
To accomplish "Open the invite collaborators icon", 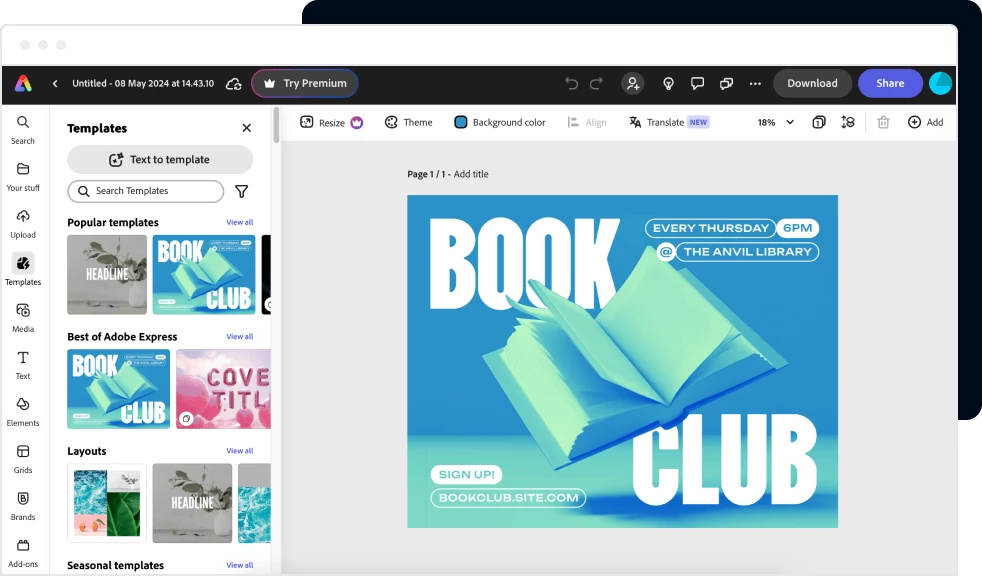I will 632,84.
